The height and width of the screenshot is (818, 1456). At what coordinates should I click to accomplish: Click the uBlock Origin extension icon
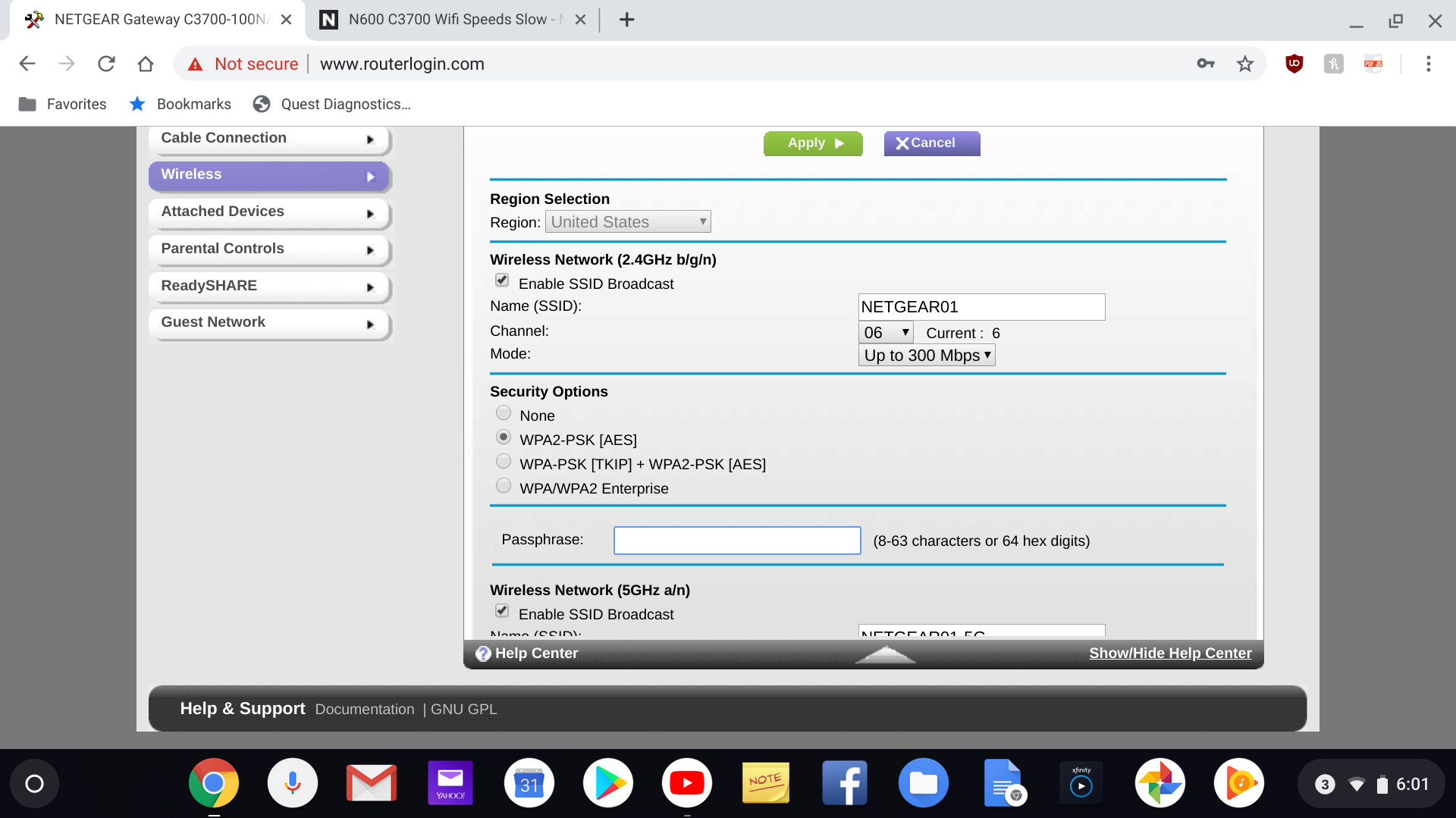[1294, 64]
